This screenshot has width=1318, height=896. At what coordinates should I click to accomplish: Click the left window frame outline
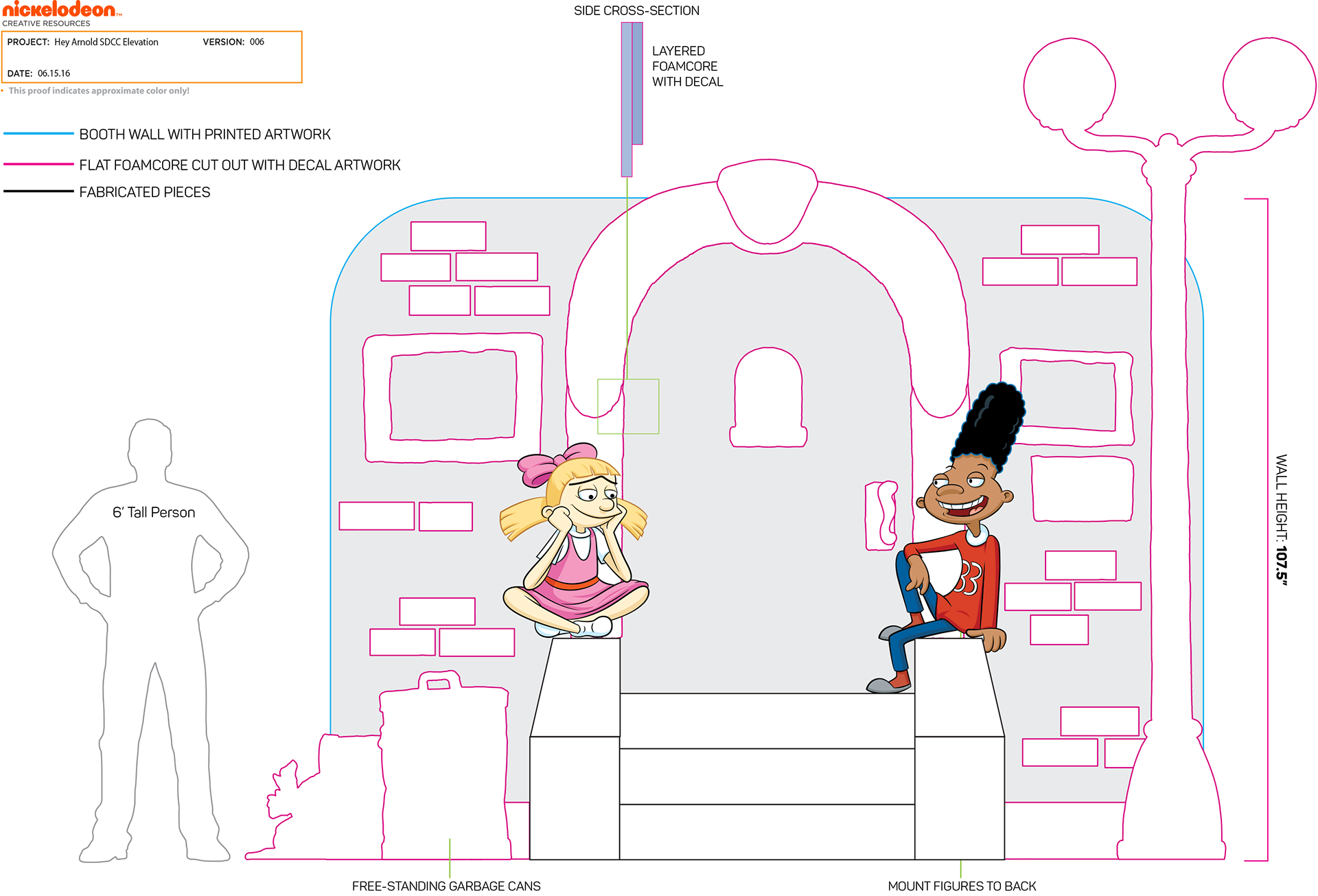pyautogui.click(x=453, y=398)
